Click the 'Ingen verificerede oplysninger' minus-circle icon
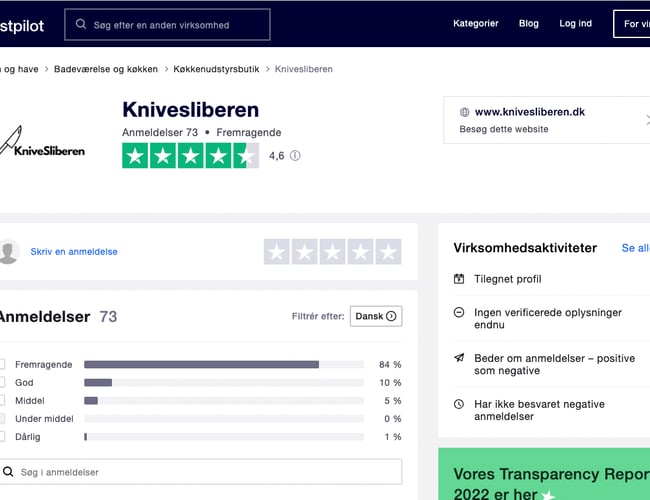 459,312
